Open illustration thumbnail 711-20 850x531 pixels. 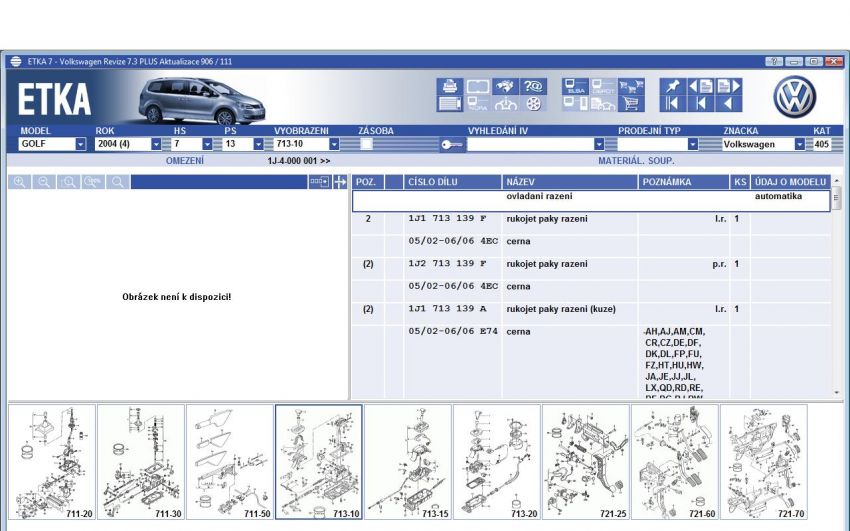point(52,462)
